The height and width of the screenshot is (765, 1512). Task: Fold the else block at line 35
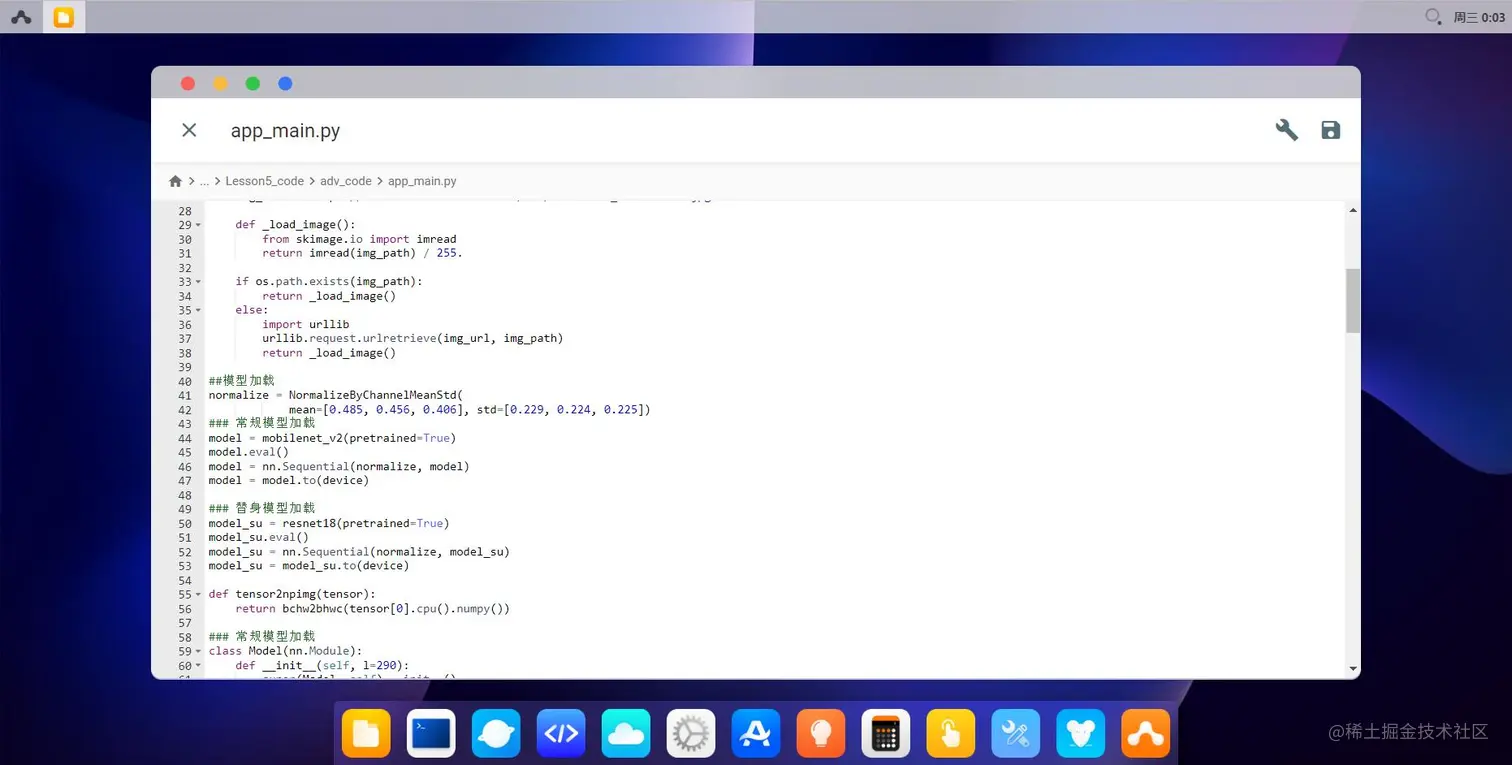pyautogui.click(x=198, y=310)
